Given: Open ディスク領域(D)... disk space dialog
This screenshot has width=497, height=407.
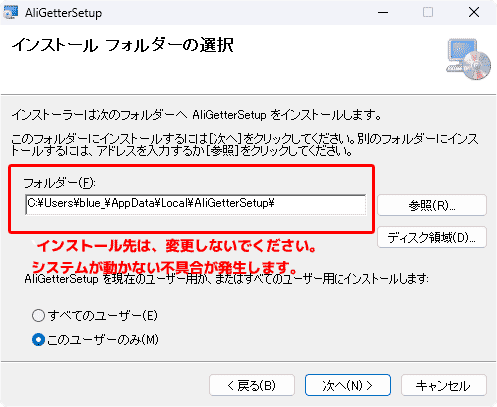Looking at the screenshot, I should click(x=432, y=237).
